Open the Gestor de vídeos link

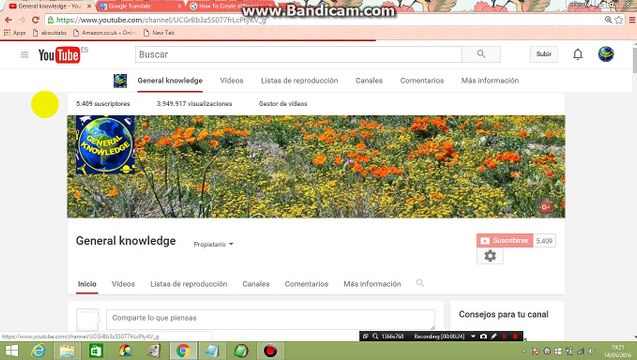283,104
